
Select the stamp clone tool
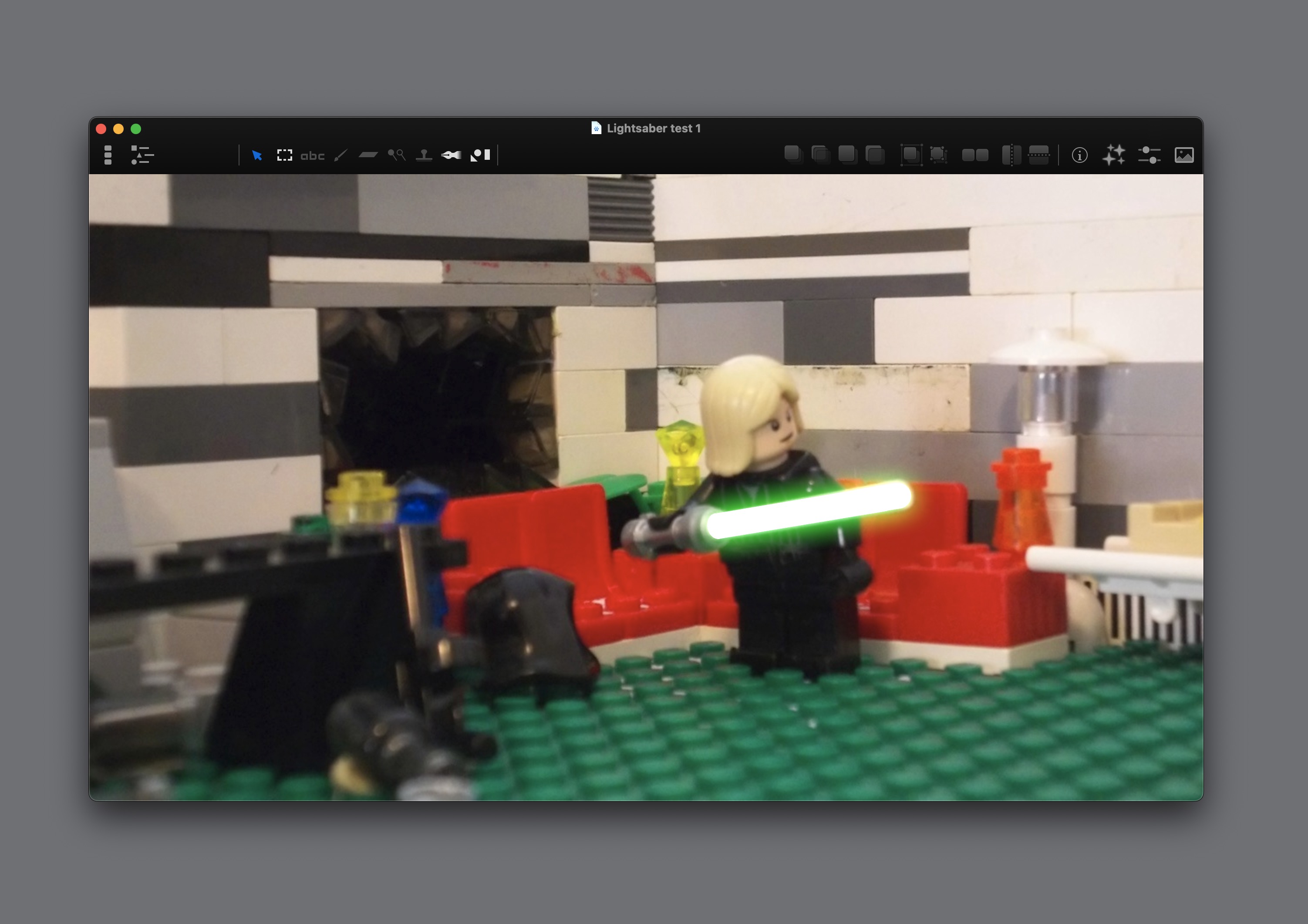click(424, 155)
